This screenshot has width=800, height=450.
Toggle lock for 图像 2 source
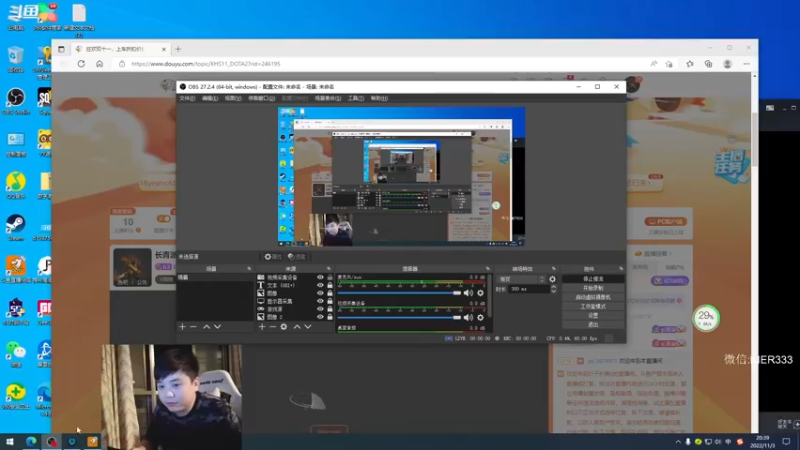(330, 317)
